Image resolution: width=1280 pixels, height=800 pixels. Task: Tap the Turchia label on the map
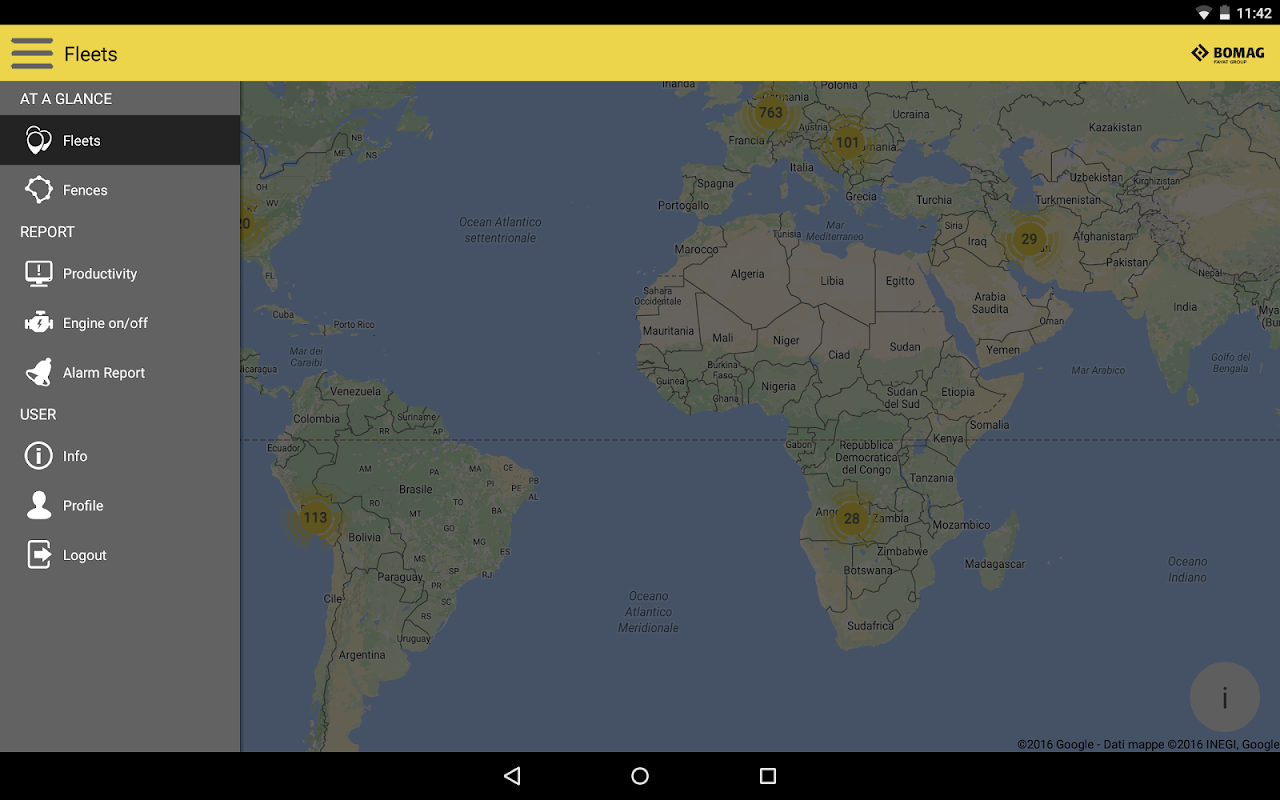(x=934, y=200)
